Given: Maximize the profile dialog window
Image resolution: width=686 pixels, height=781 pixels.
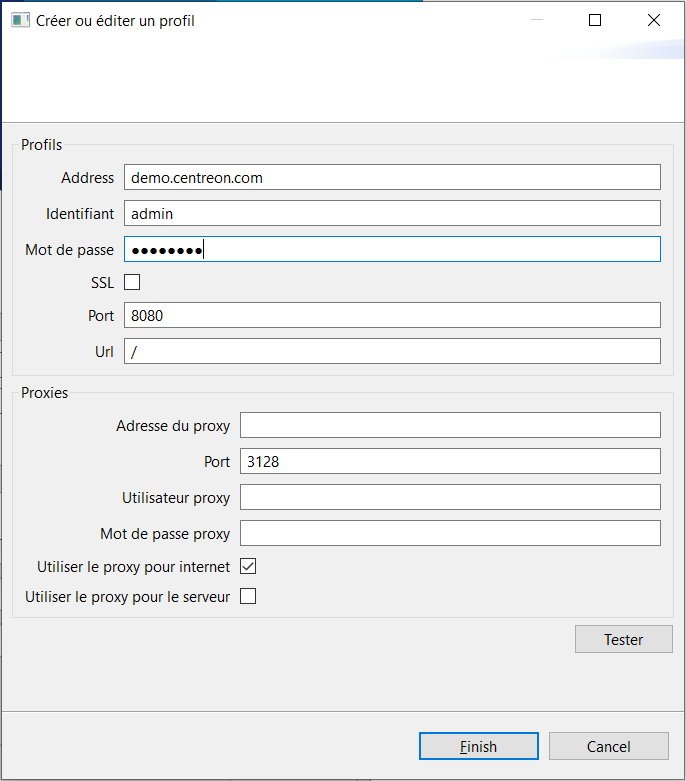Looking at the screenshot, I should [595, 20].
